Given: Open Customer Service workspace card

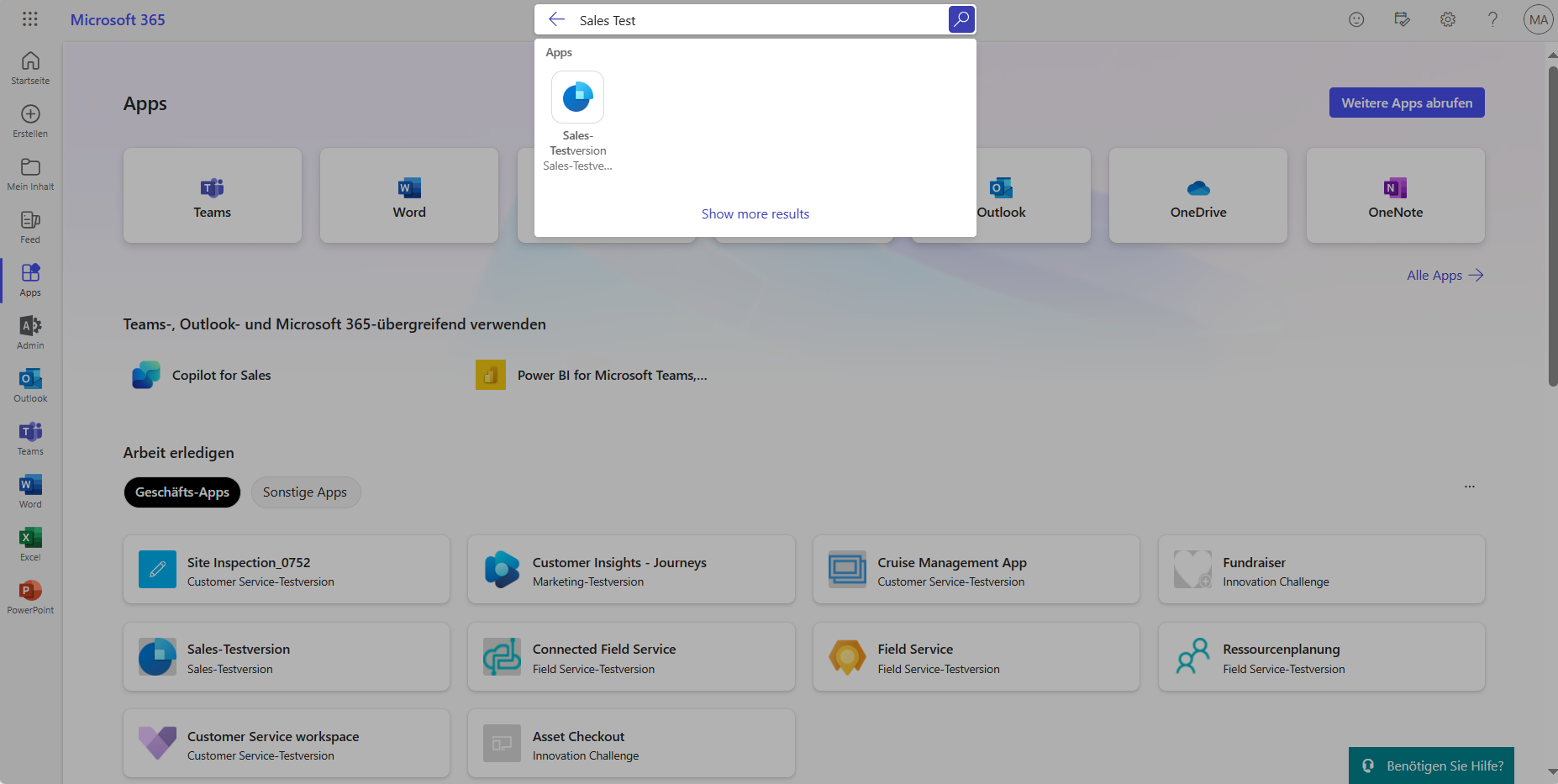Looking at the screenshot, I should (x=287, y=744).
